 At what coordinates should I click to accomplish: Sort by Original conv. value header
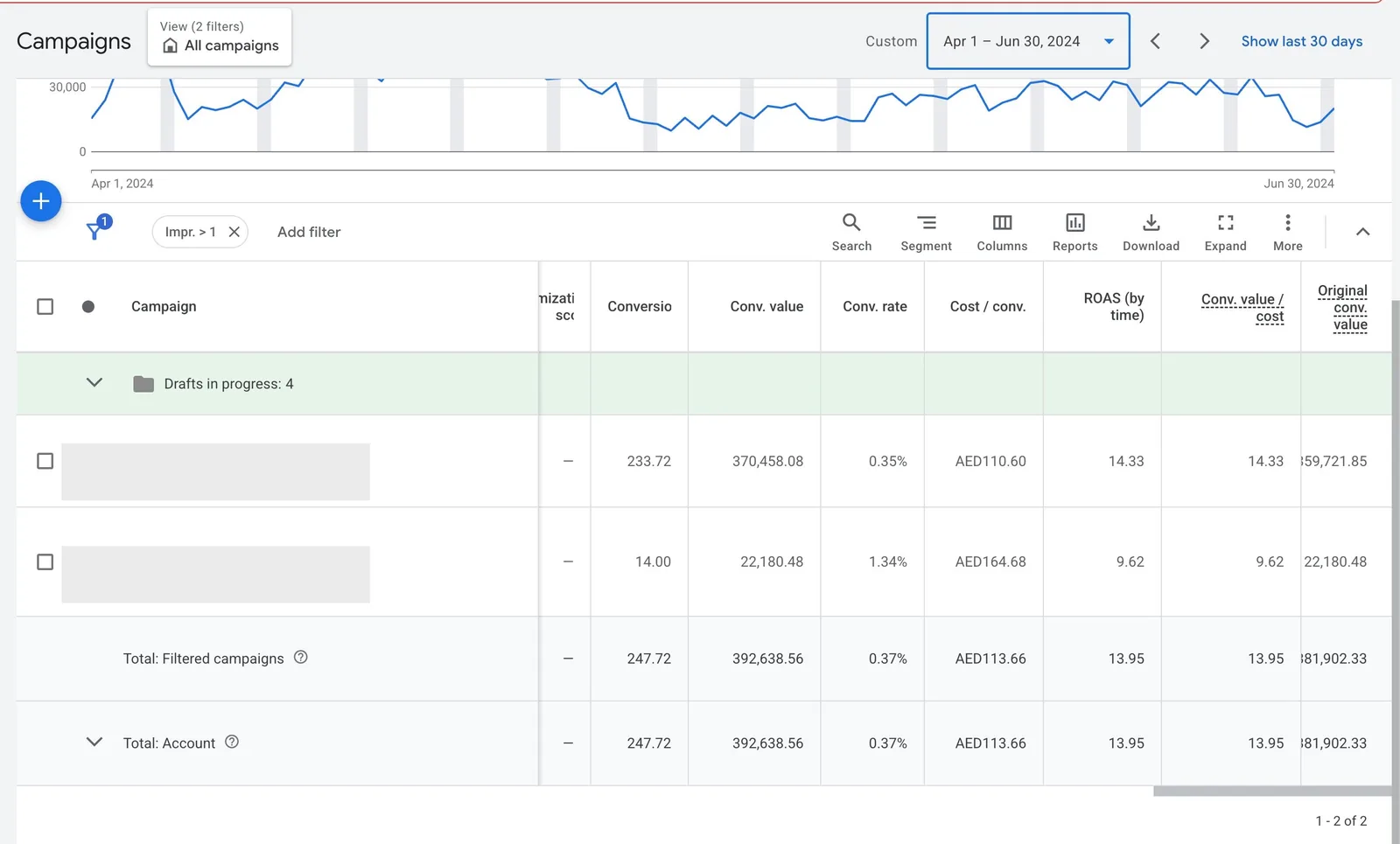1343,307
